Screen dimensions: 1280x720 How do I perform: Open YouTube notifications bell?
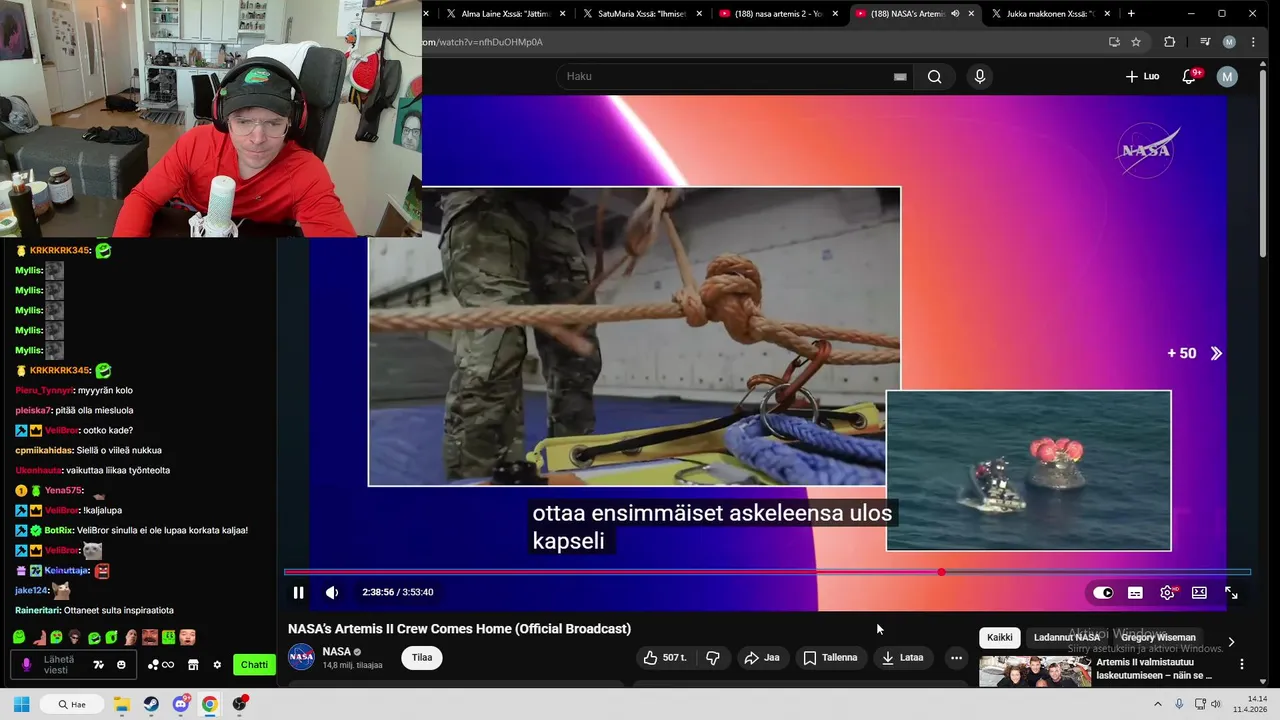click(x=1189, y=76)
